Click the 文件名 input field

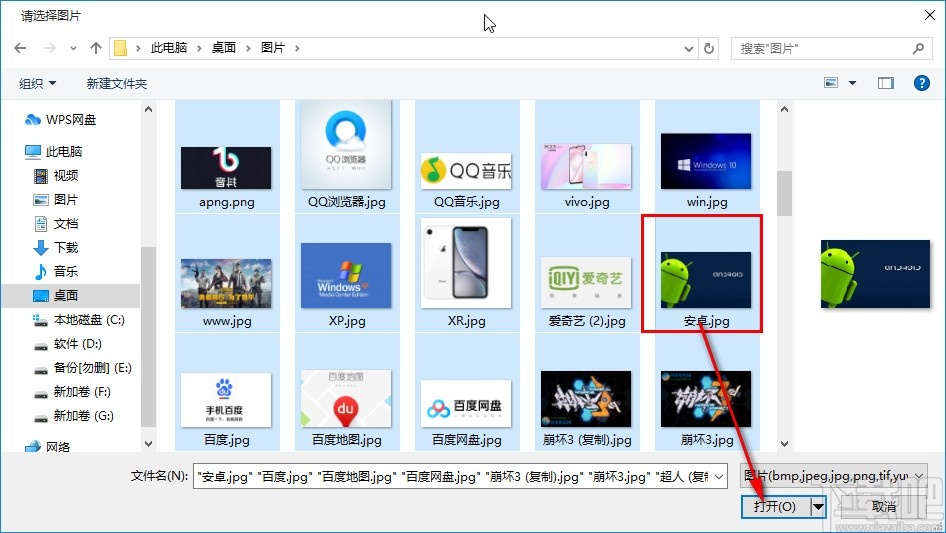click(x=452, y=477)
